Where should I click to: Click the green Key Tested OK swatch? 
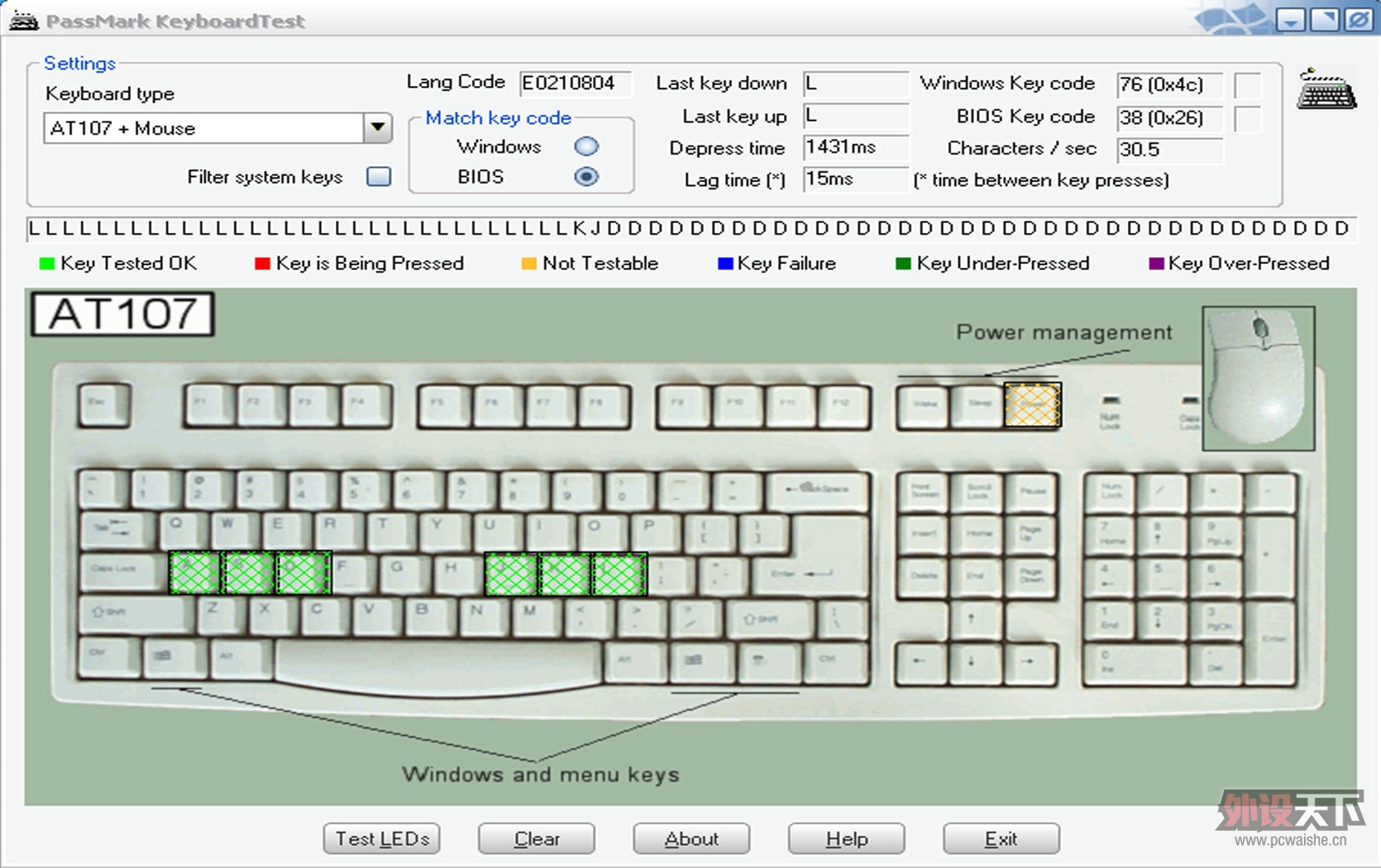(x=47, y=264)
